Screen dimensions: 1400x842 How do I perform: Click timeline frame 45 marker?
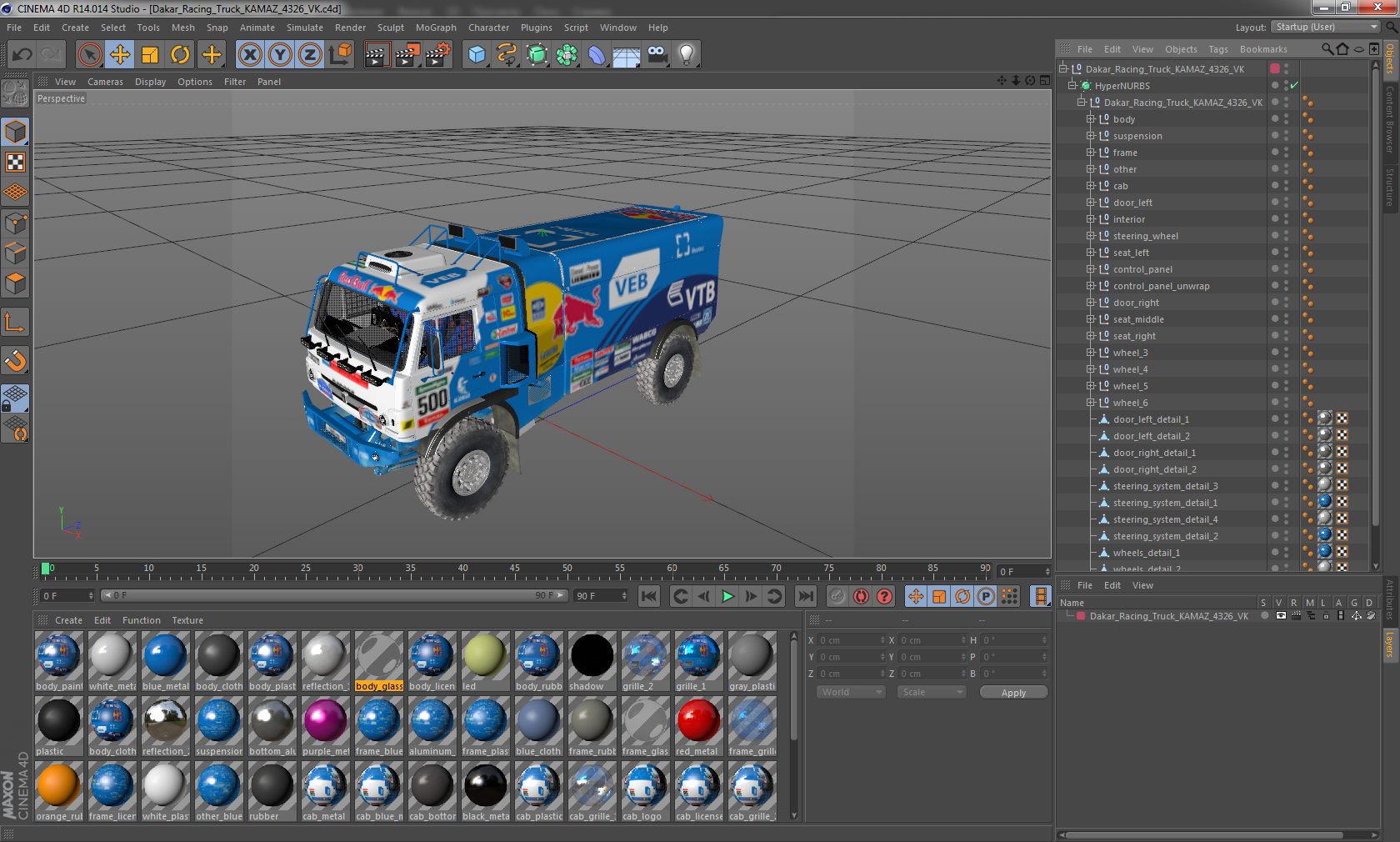tap(514, 570)
